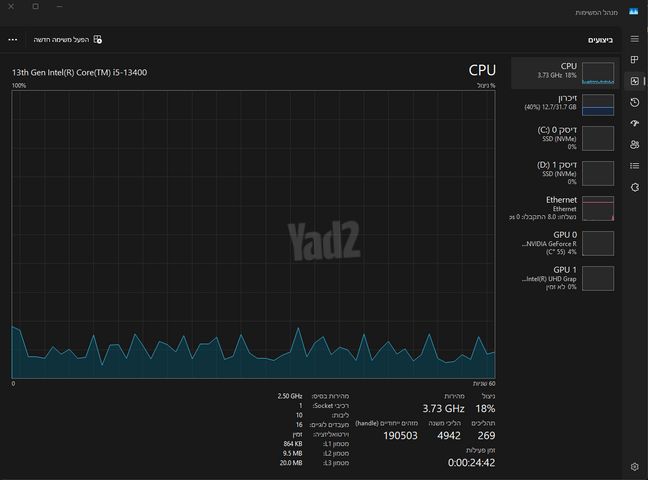Select Disk 0 (C:) resource entry
Viewport: 648px width, 480px height.
click(x=565, y=139)
